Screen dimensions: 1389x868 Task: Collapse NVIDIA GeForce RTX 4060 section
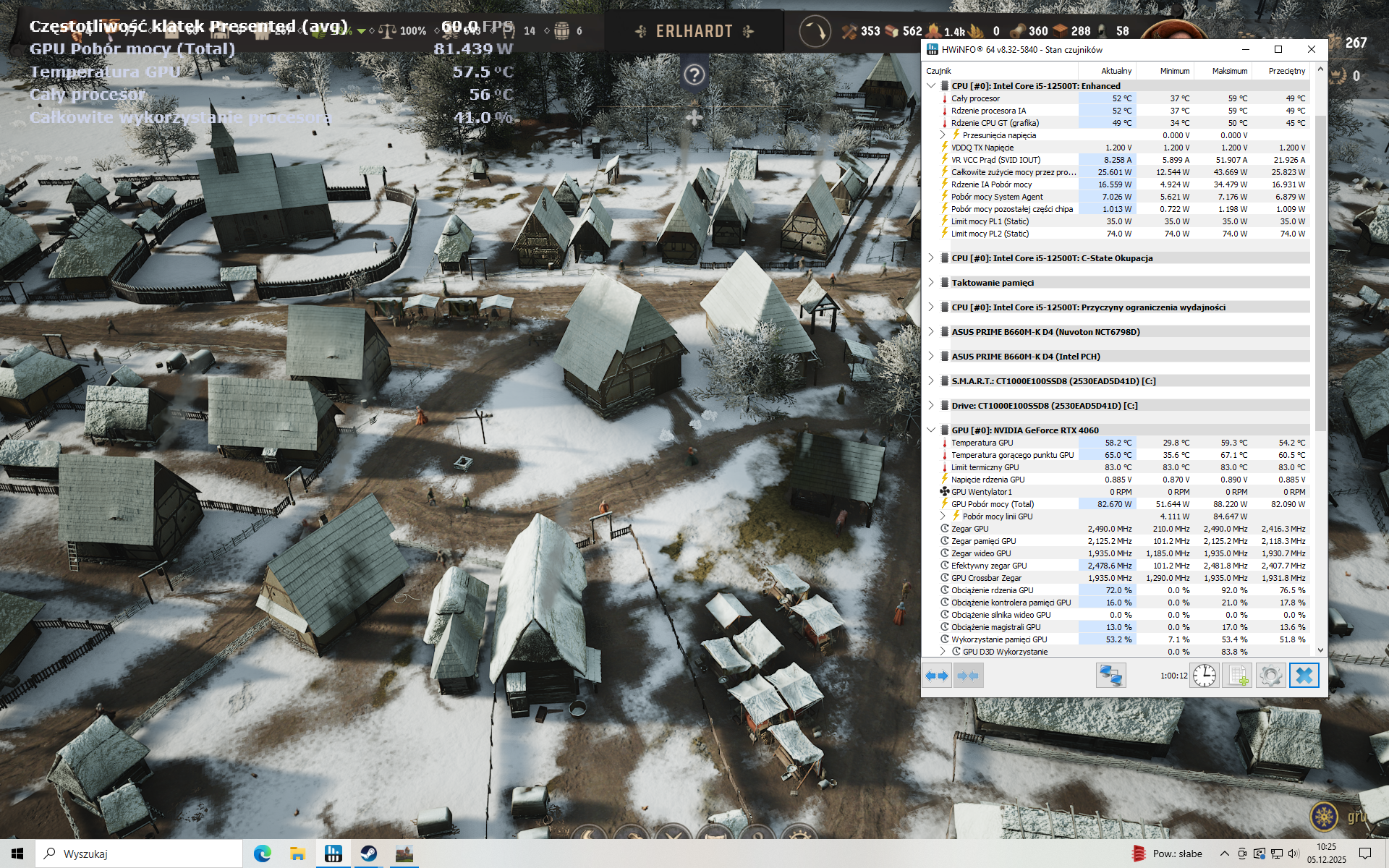click(931, 430)
